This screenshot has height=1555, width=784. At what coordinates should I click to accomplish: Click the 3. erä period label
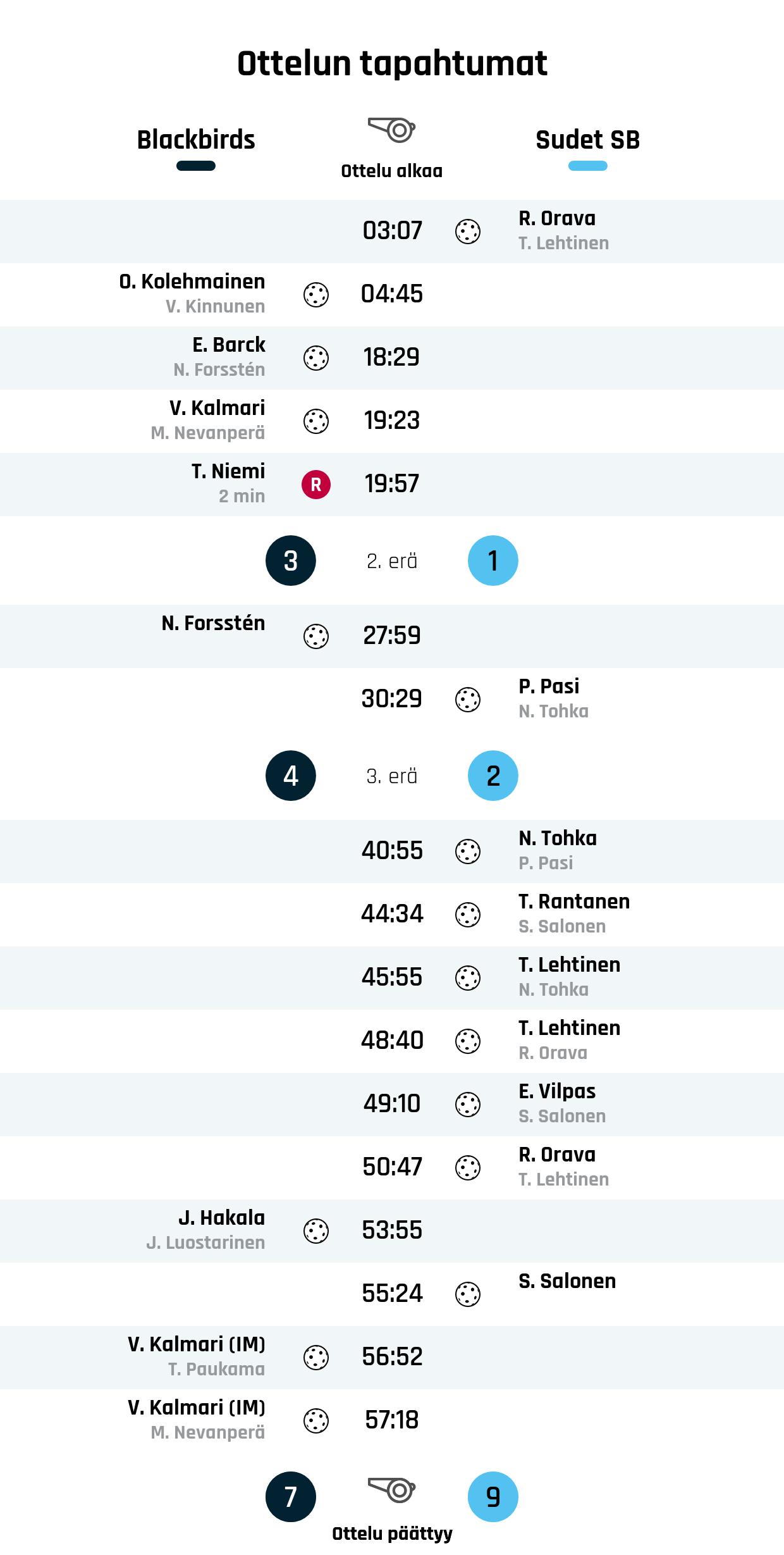tap(392, 776)
